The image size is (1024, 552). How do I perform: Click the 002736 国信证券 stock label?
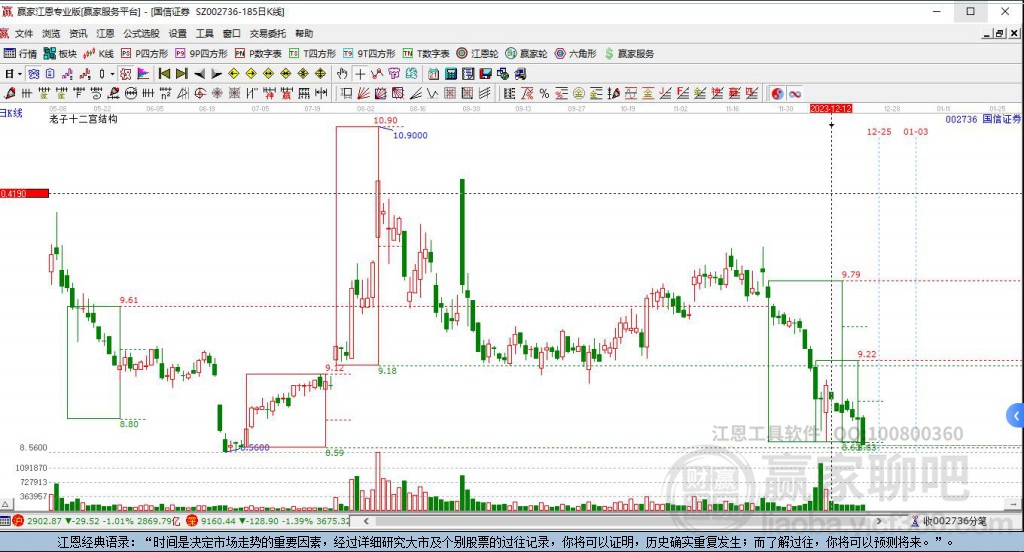click(x=983, y=119)
